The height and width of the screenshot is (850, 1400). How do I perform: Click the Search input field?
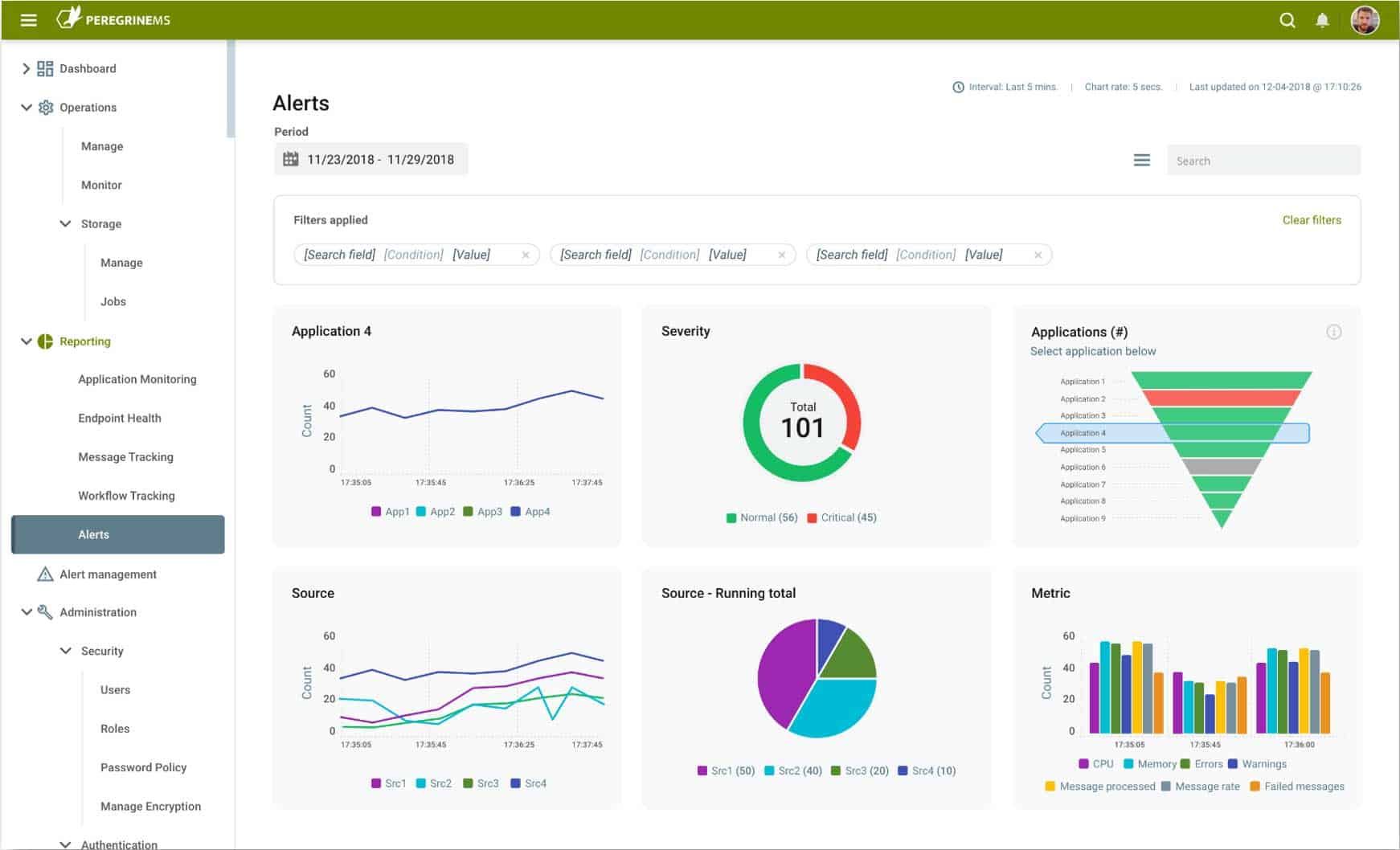click(1263, 161)
